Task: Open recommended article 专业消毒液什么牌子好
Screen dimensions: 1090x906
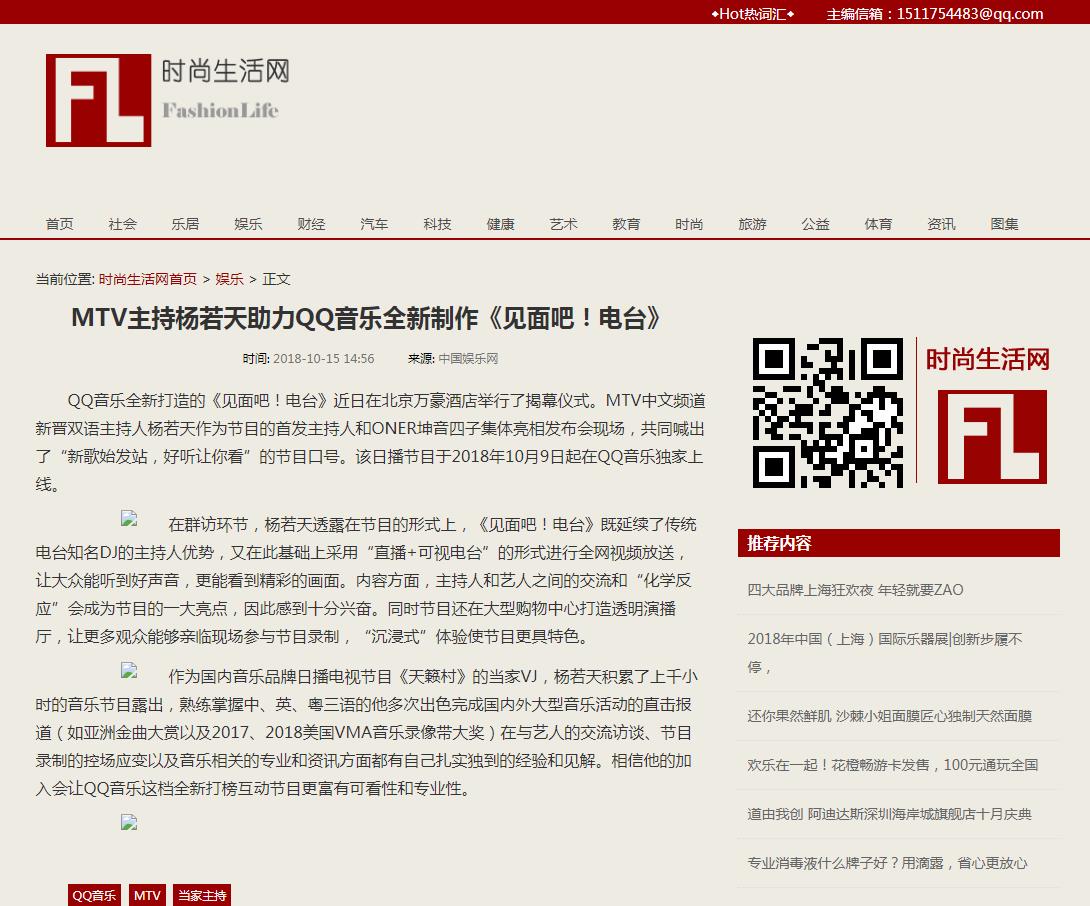Action: coord(887,863)
